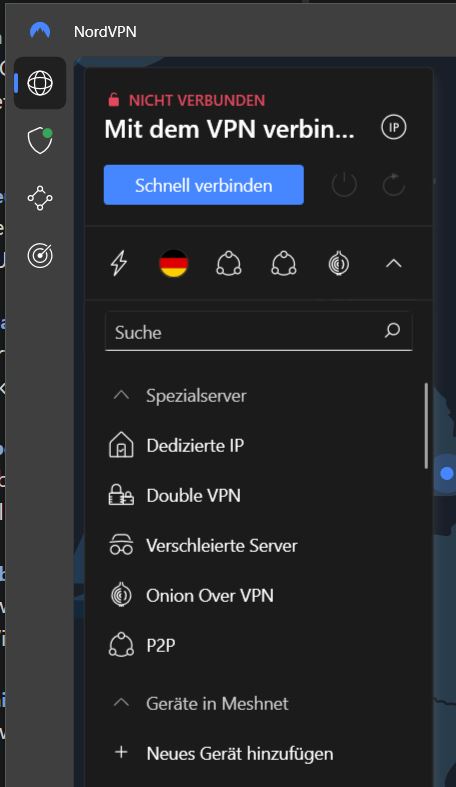The width and height of the screenshot is (456, 787).
Task: Select the Germany flag shortcut
Action: tap(174, 264)
